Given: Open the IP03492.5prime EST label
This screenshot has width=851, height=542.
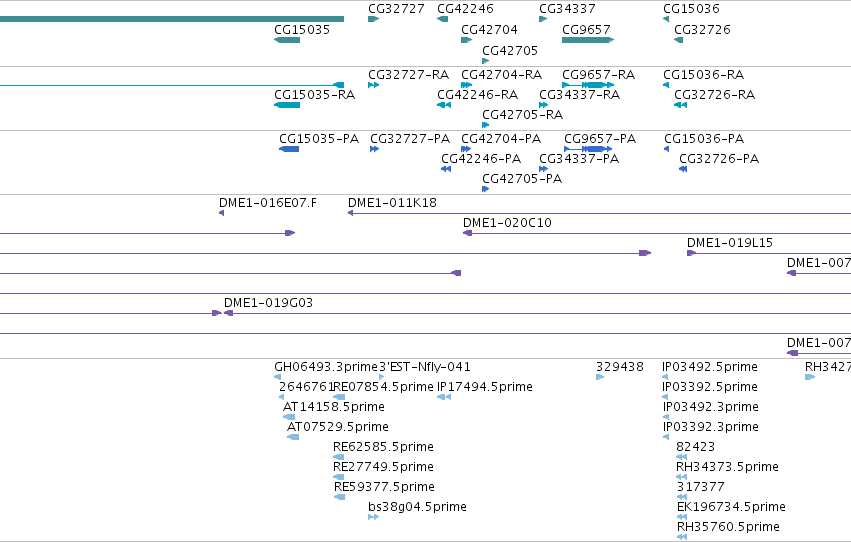Looking at the screenshot, I should pyautogui.click(x=709, y=367).
